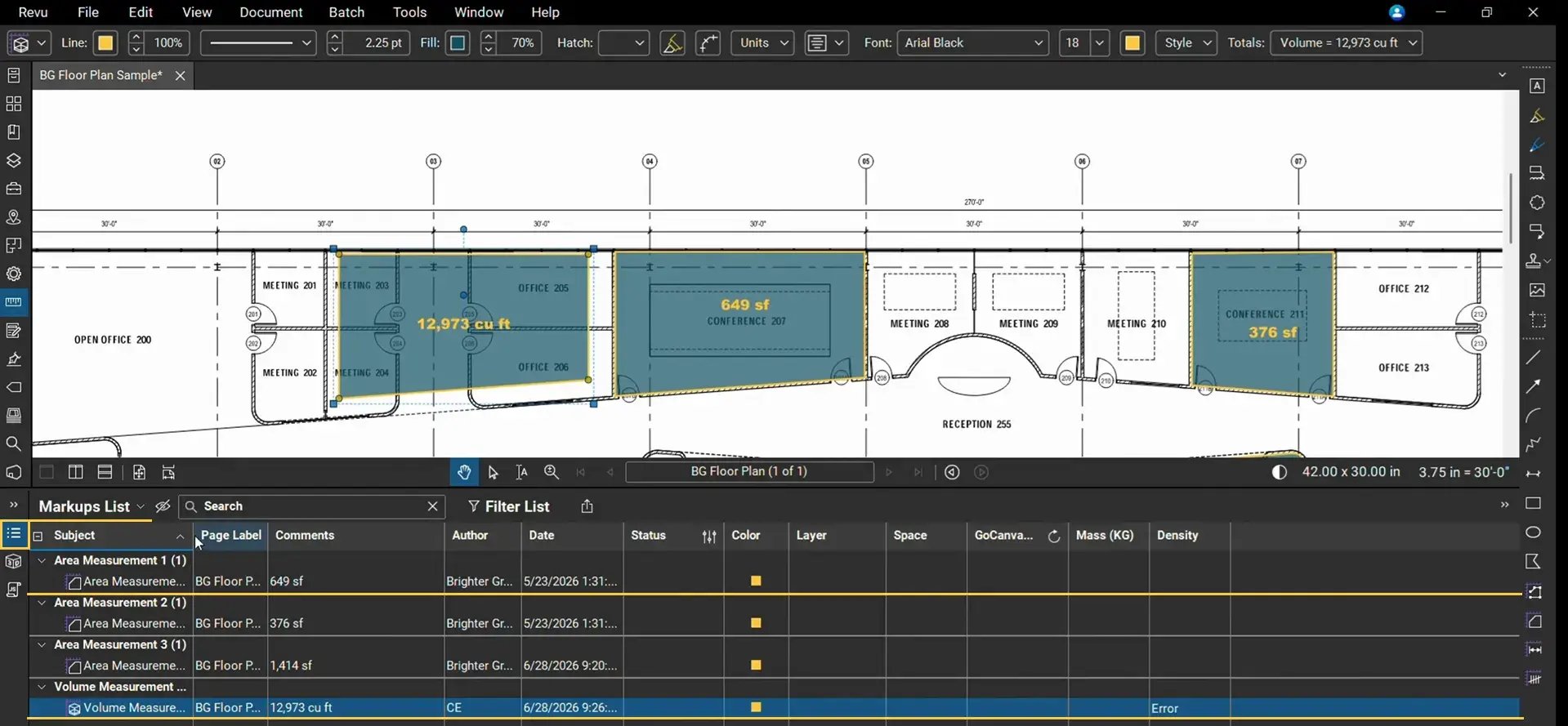Image resolution: width=1568 pixels, height=726 pixels.
Task: Toggle split view horizontal
Action: tap(105, 472)
